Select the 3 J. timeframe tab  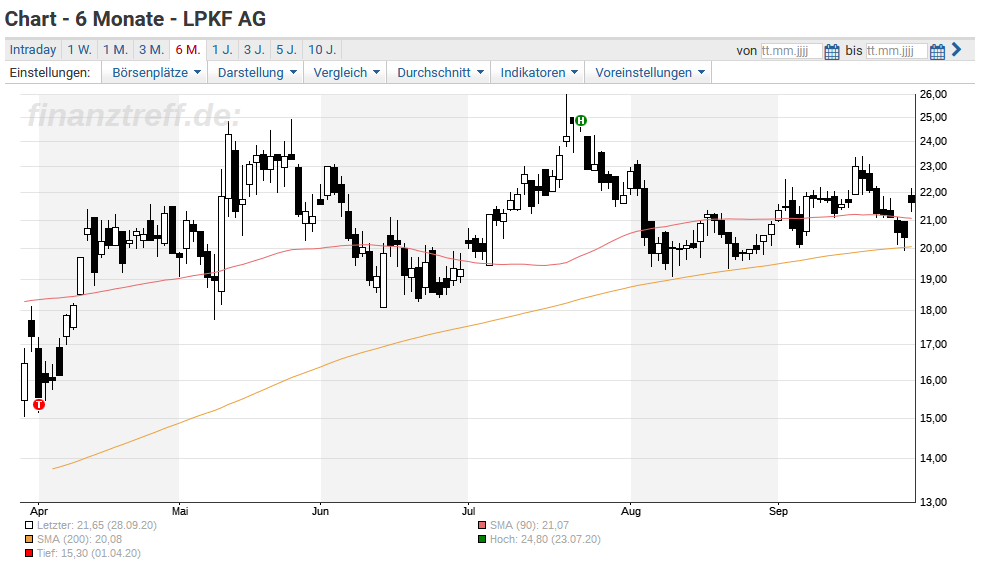coord(254,50)
